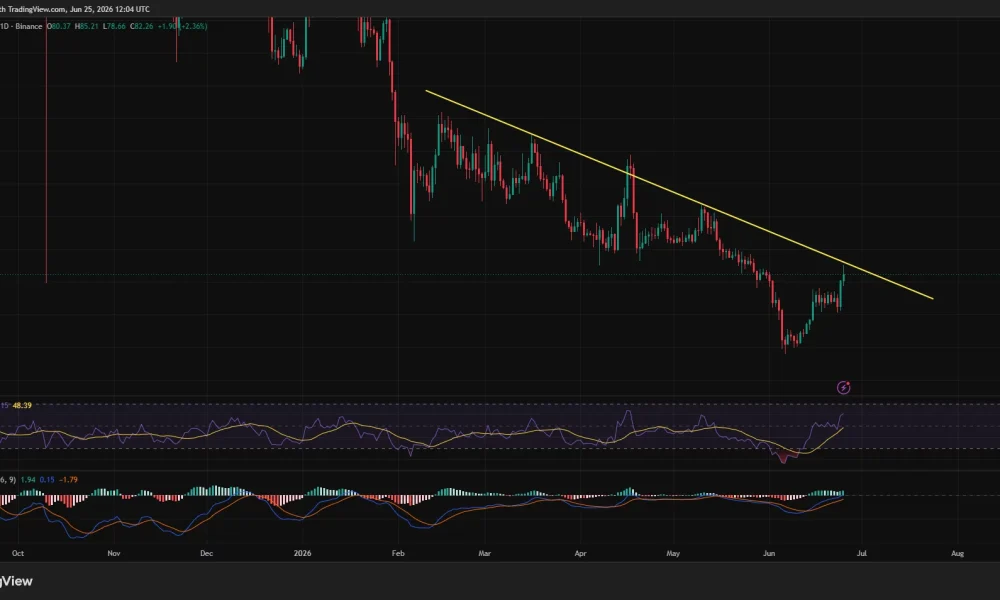Screen dimensions: 1000x600
Task: Click the MACD histogram value 1.94
Action: coord(28,479)
